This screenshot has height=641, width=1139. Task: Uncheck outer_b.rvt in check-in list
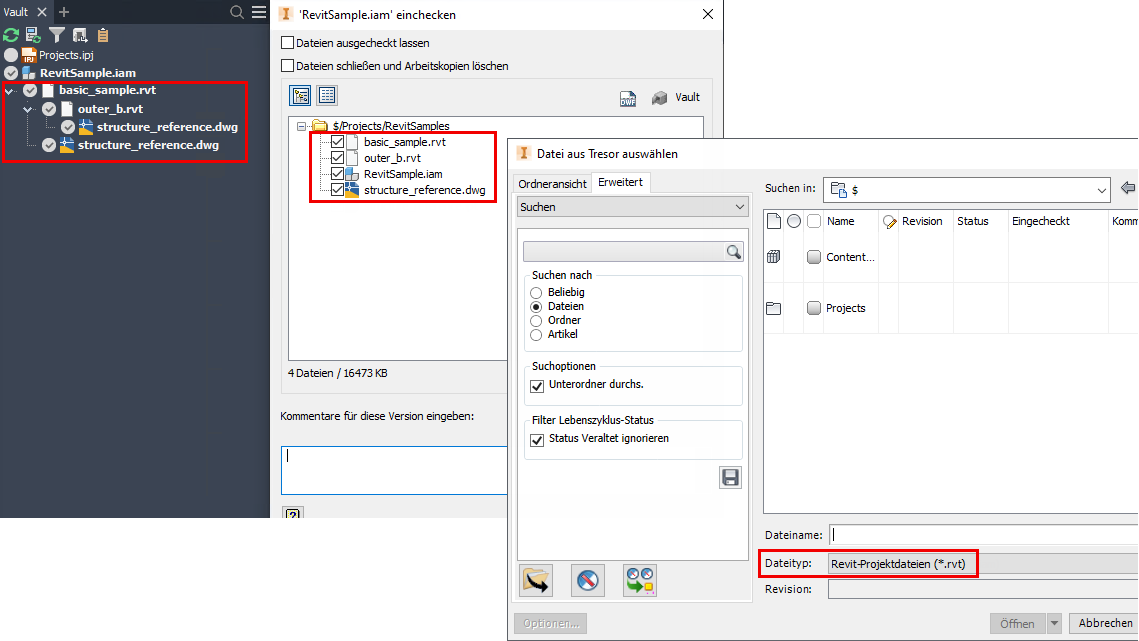point(338,158)
